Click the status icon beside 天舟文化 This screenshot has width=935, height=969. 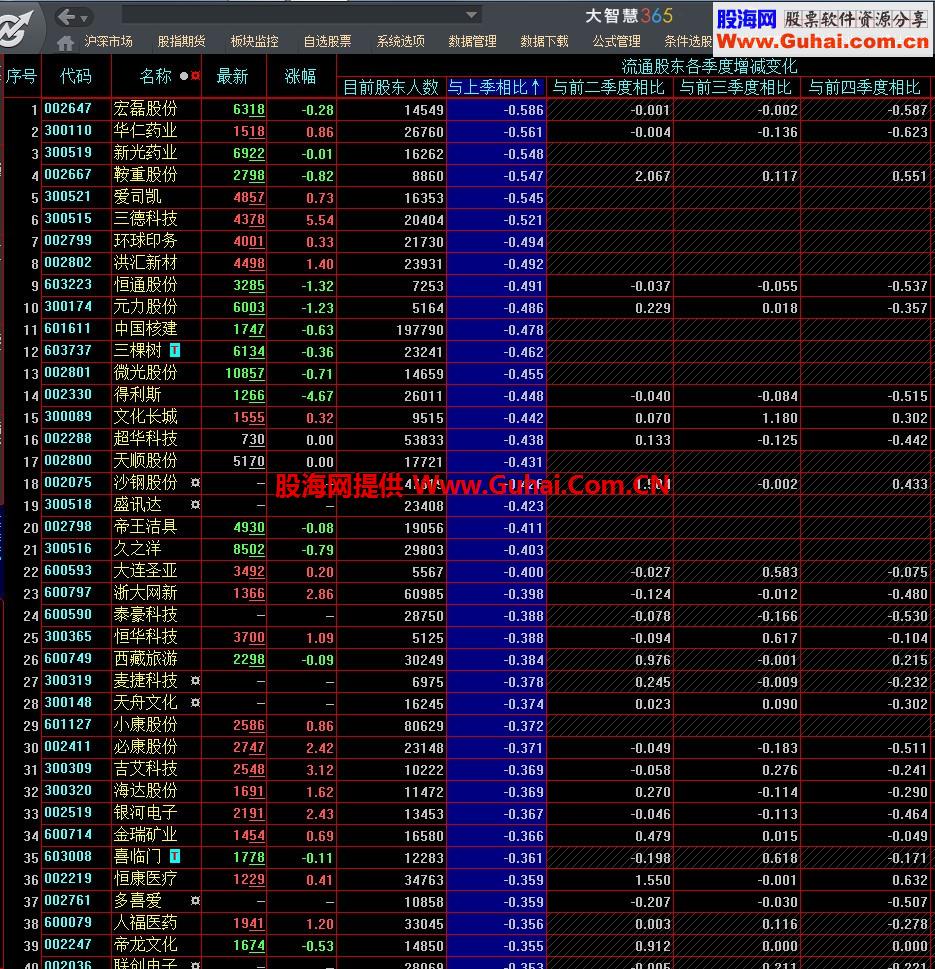(195, 703)
